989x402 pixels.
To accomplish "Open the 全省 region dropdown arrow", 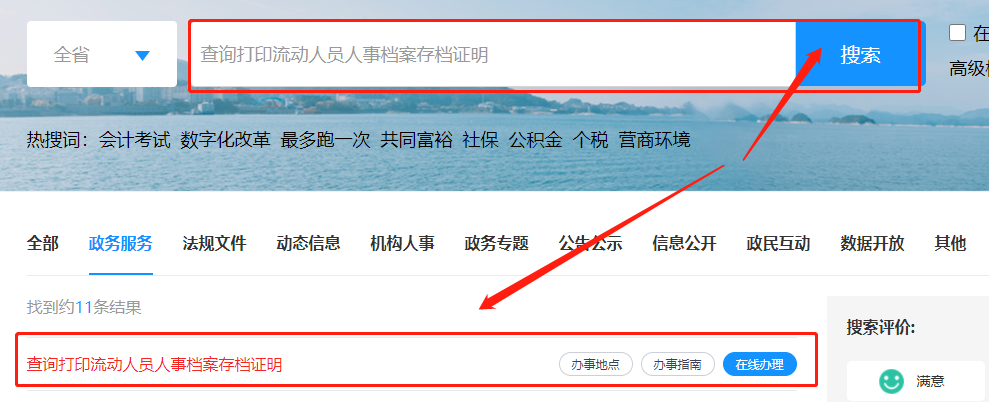I will click(143, 56).
